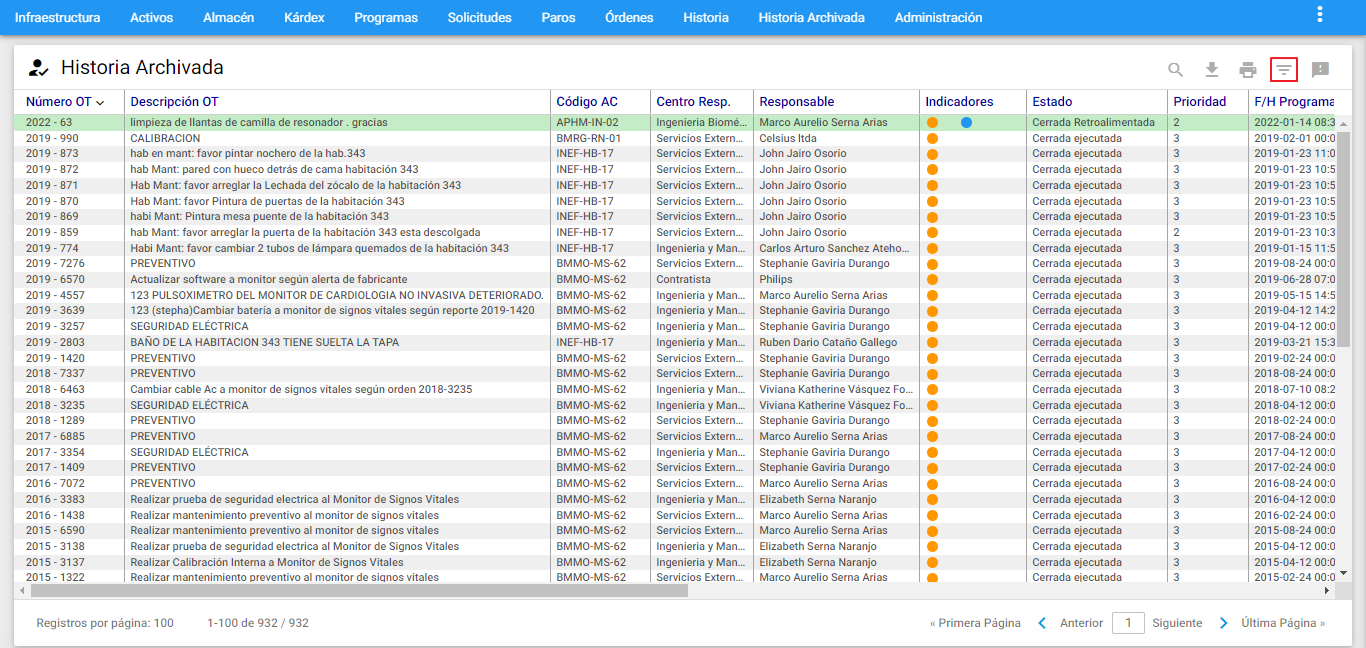Click Anterior pagination link
The image size is (1366, 648).
click(1081, 623)
